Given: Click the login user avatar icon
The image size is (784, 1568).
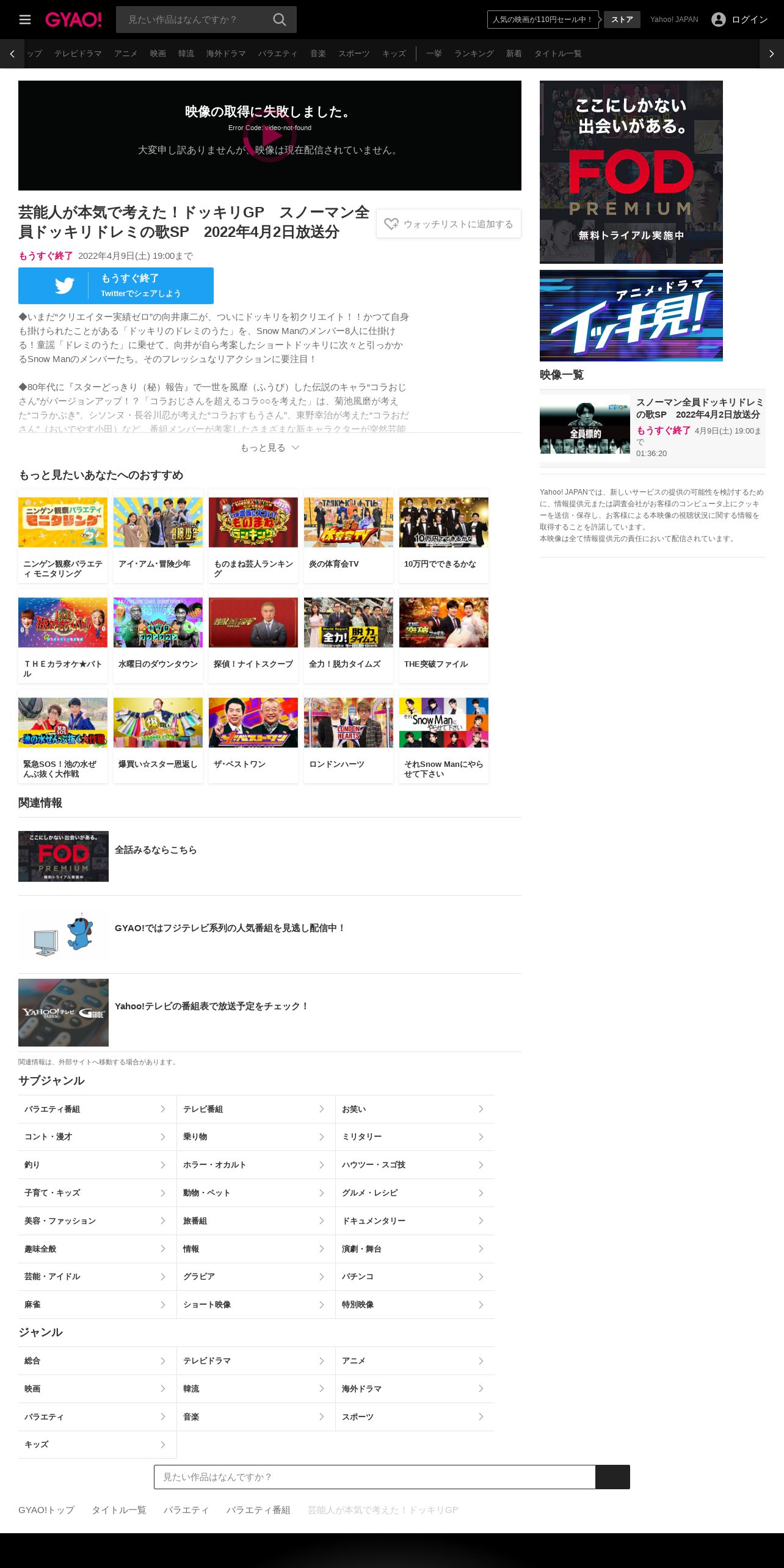Looking at the screenshot, I should (719, 20).
